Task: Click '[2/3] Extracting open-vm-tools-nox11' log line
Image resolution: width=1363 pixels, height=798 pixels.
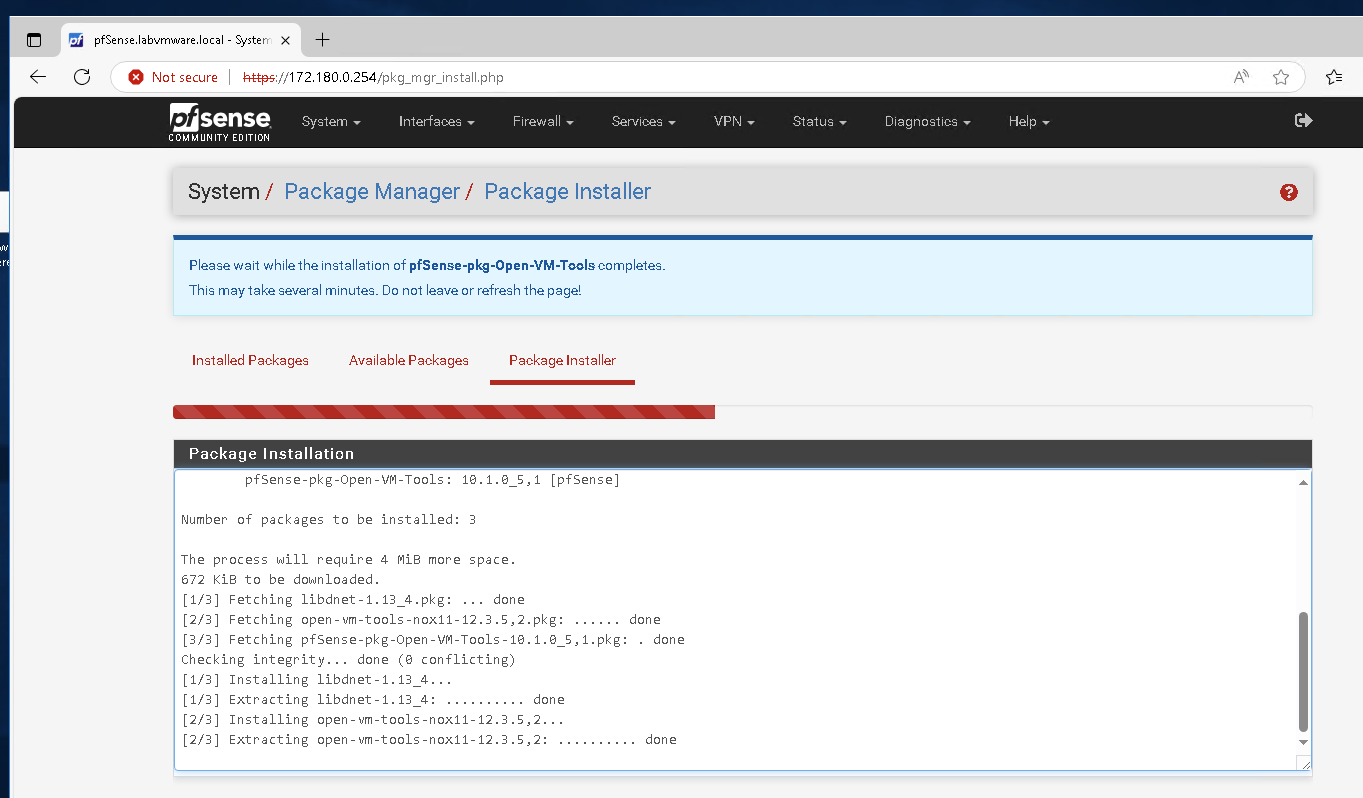Action: [x=429, y=740]
